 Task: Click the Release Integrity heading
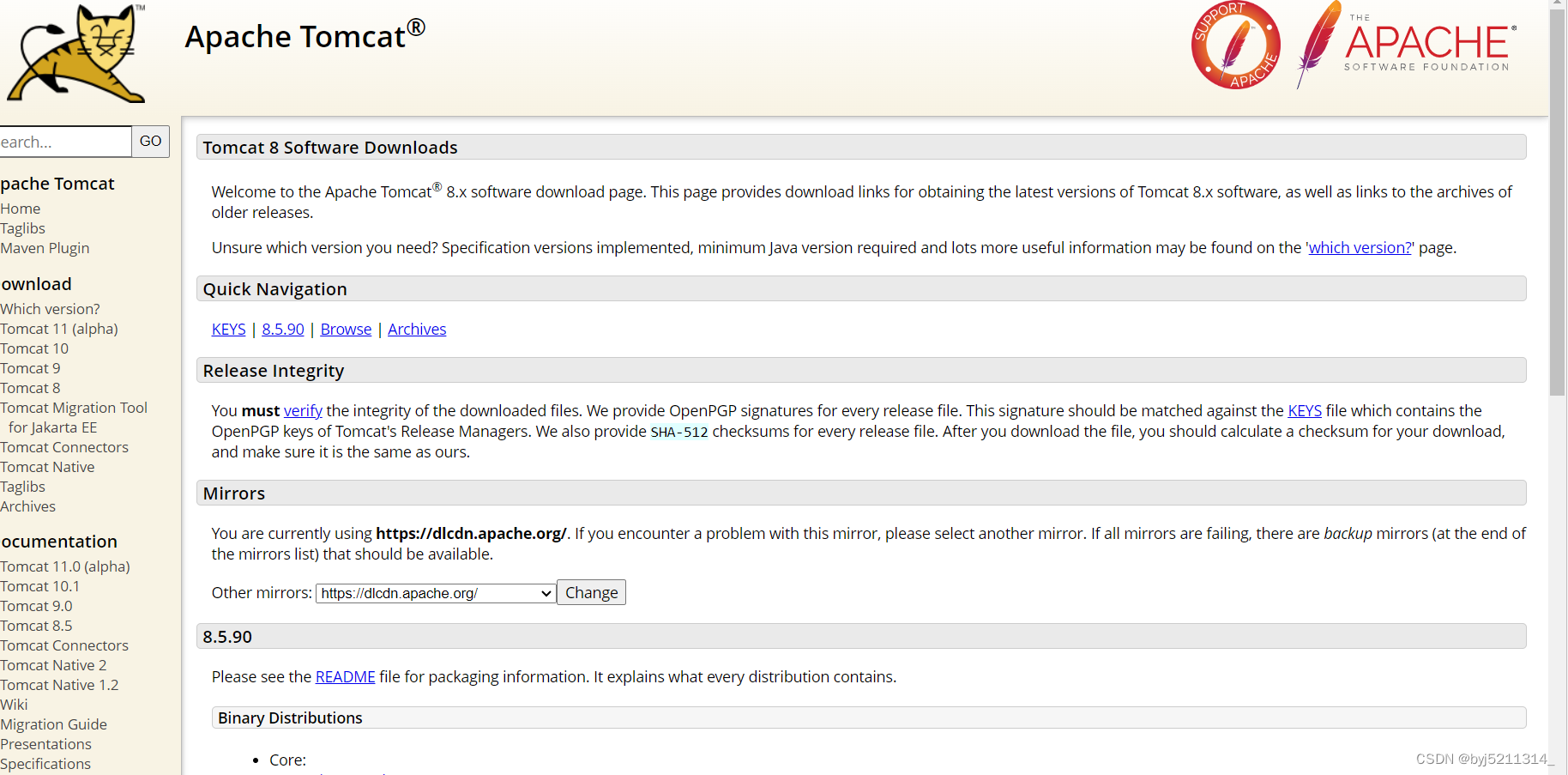274,371
